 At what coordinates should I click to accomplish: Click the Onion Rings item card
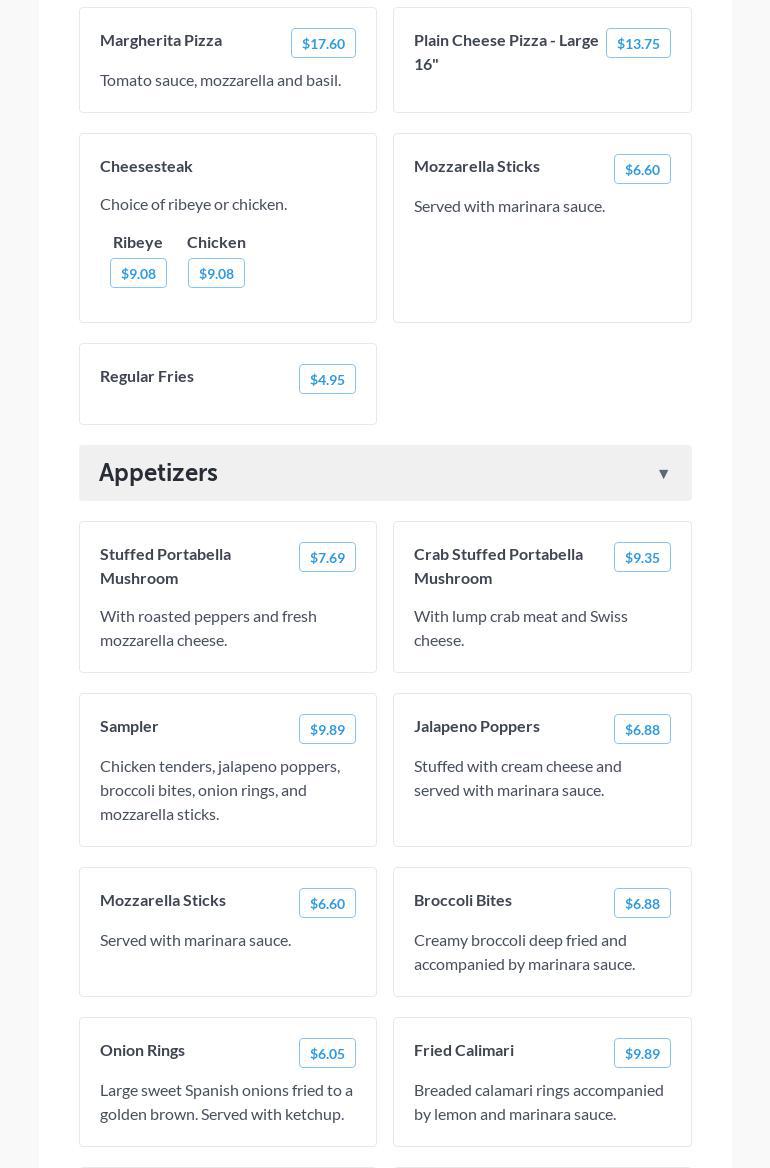[x=228, y=1110]
